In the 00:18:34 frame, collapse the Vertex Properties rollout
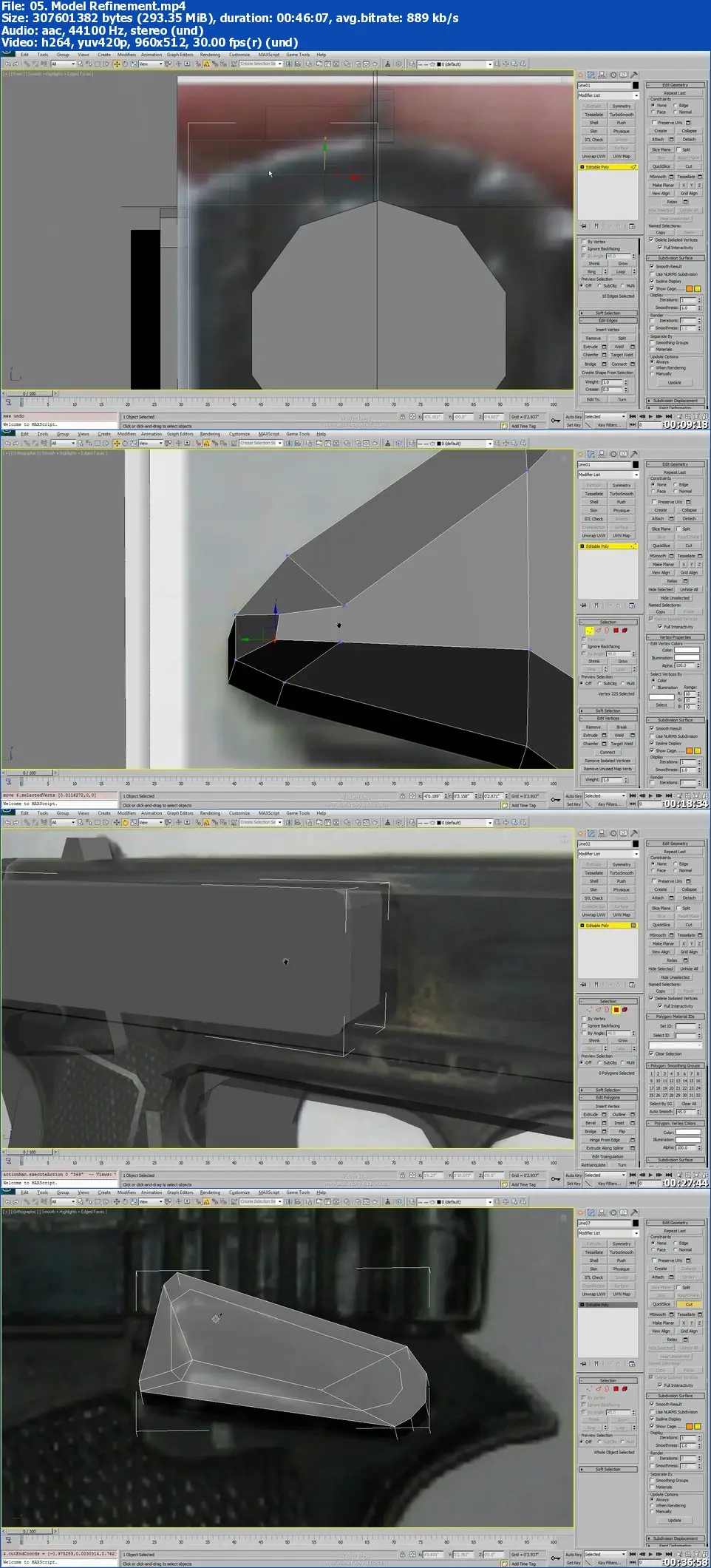This screenshot has width=711, height=1568. [675, 637]
